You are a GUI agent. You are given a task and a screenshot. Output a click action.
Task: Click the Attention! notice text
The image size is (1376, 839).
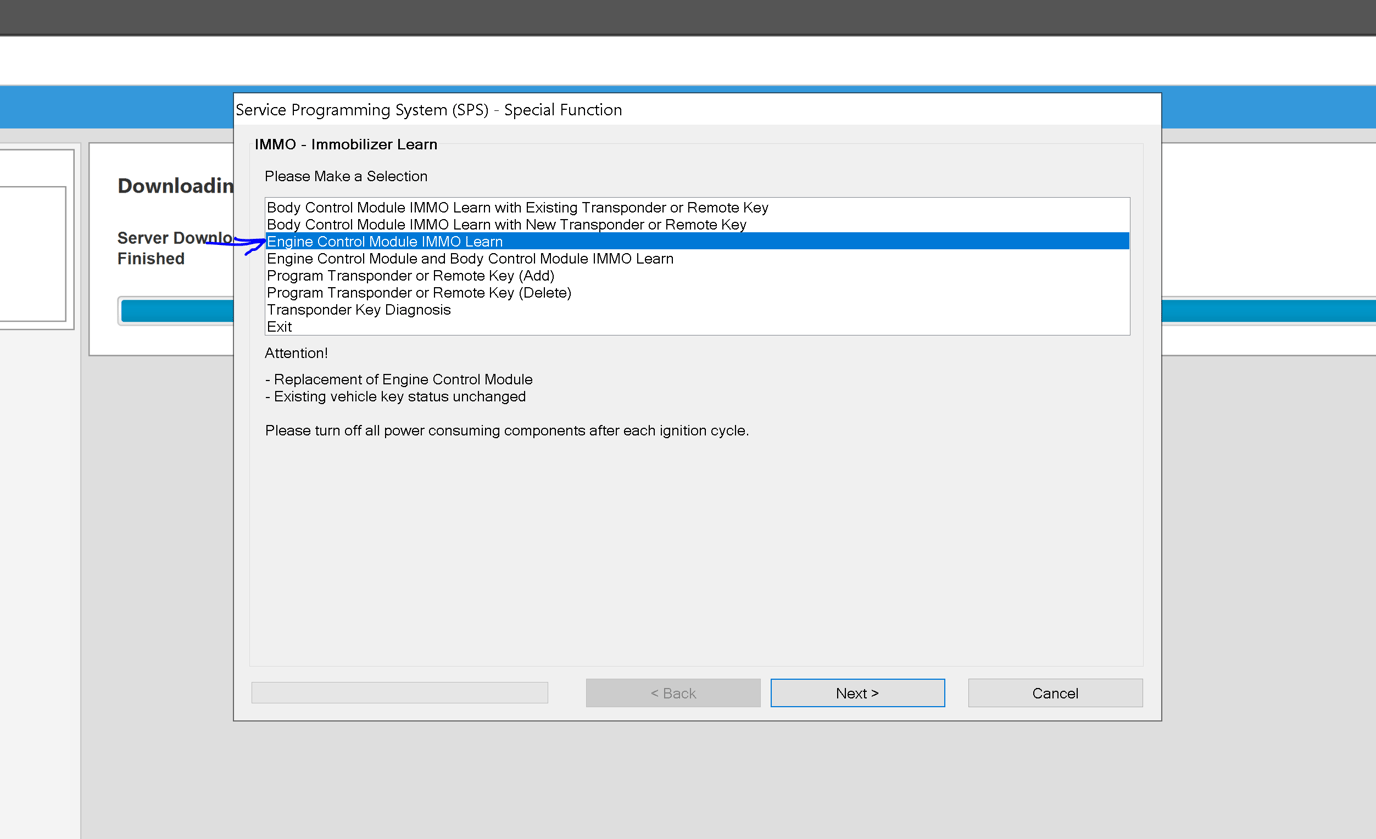coord(296,353)
